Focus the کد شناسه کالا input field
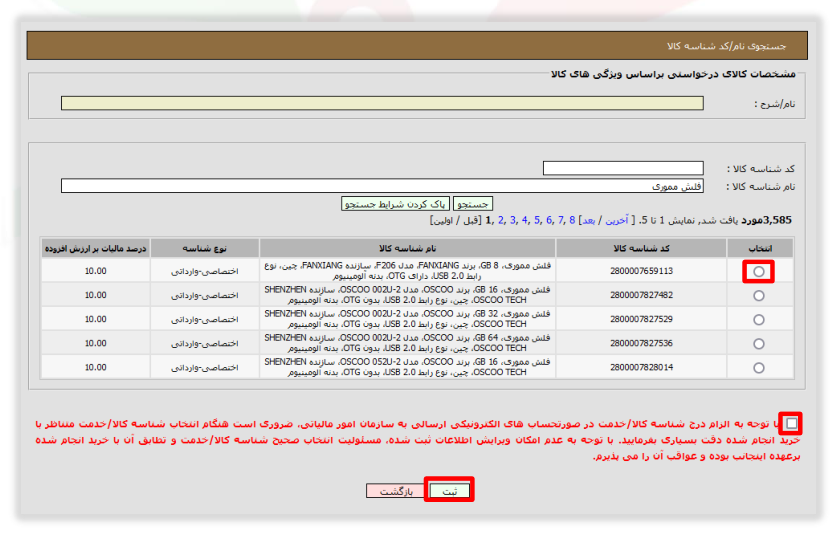The height and width of the screenshot is (536, 838). [x=623, y=168]
